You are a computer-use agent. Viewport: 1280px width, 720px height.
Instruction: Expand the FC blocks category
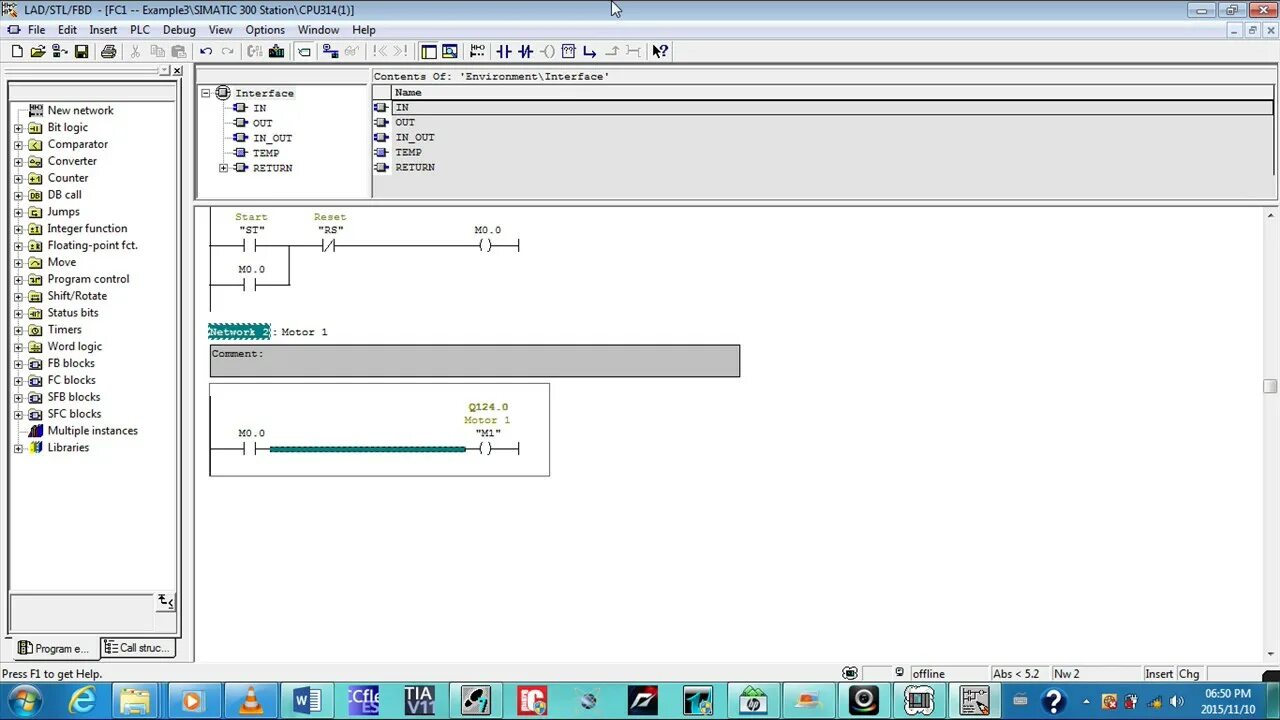[x=18, y=380]
